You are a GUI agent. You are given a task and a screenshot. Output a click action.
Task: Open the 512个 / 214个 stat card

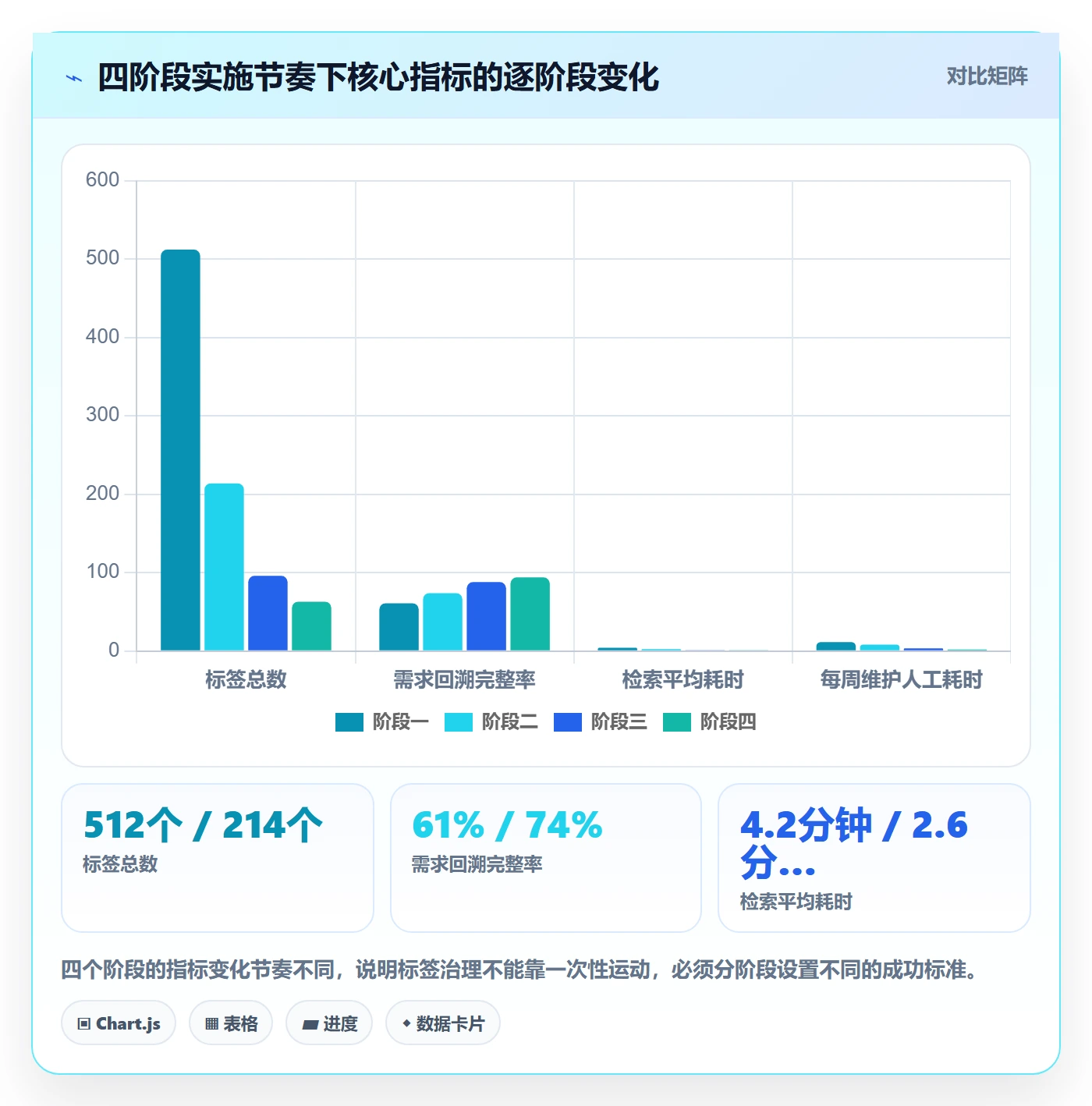tap(218, 858)
